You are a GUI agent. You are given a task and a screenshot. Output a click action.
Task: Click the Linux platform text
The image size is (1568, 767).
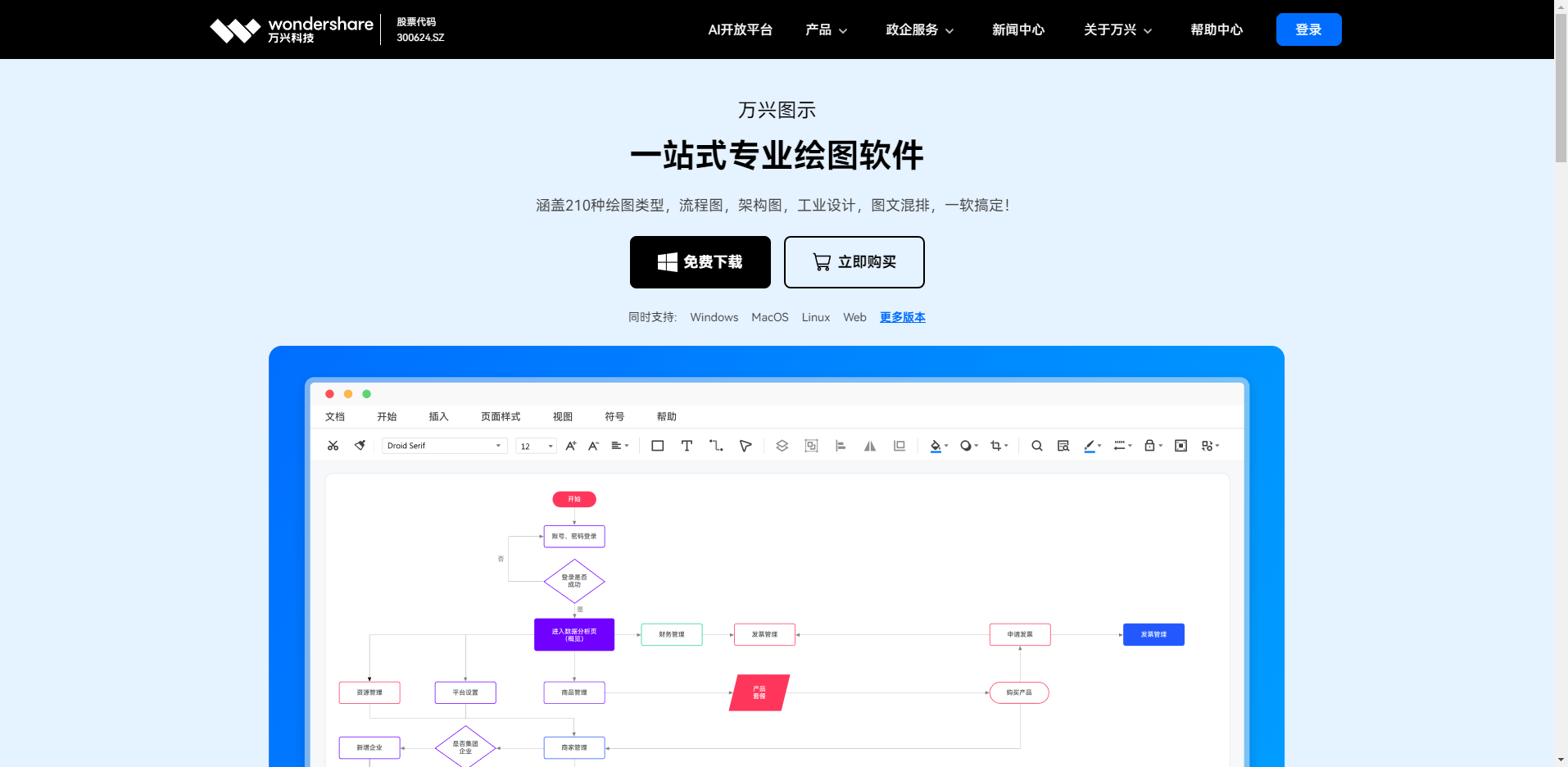tap(816, 317)
